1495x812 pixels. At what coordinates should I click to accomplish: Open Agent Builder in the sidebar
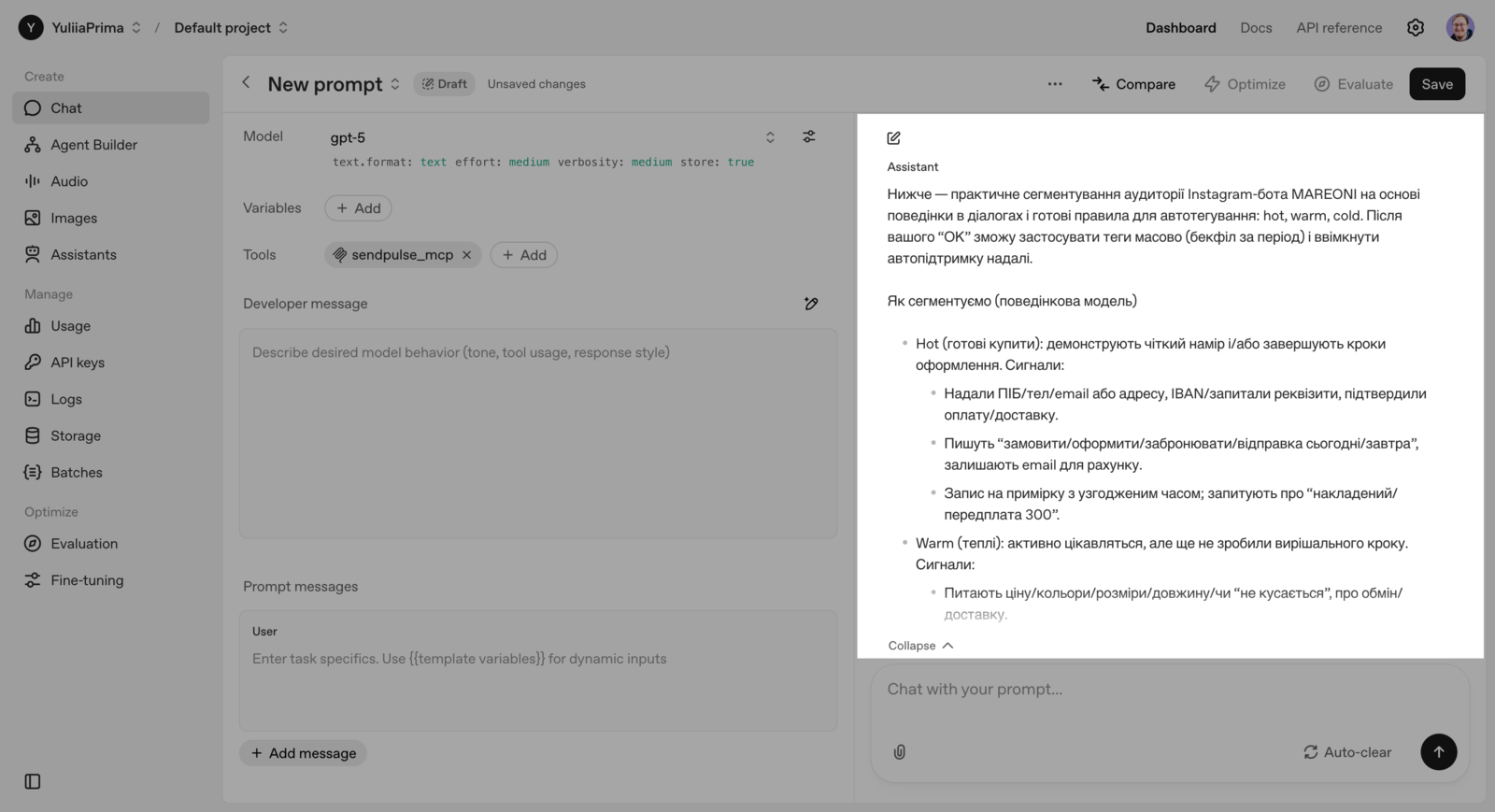pos(93,145)
